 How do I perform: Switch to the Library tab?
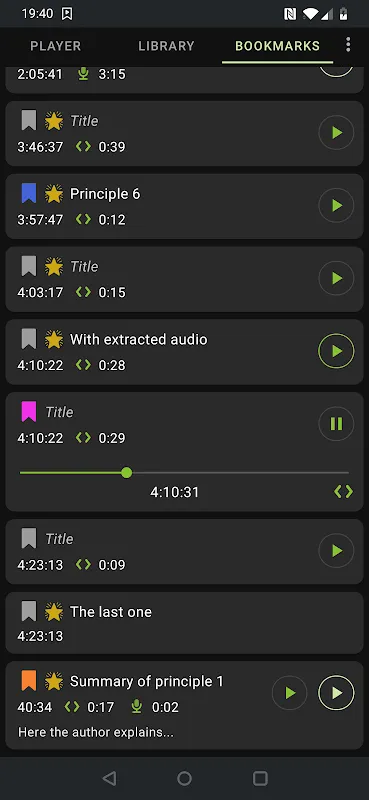tap(166, 46)
